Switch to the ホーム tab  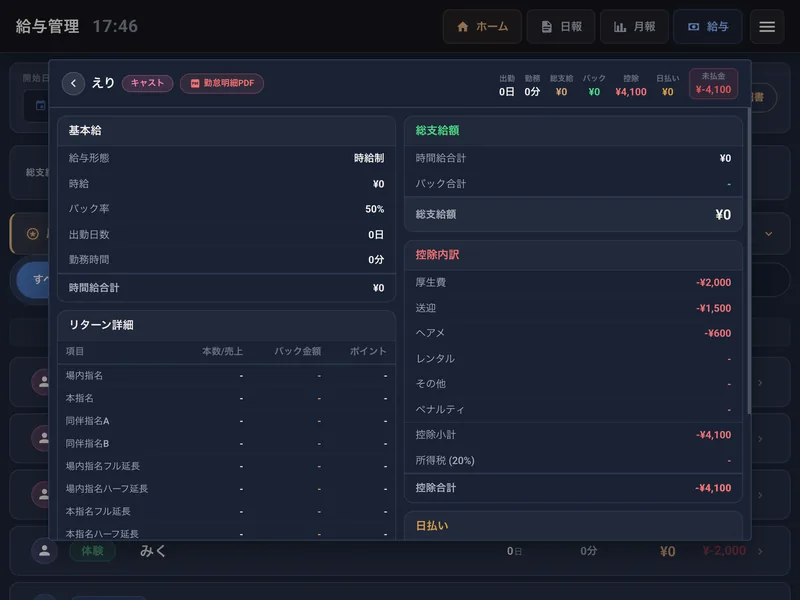pos(483,27)
